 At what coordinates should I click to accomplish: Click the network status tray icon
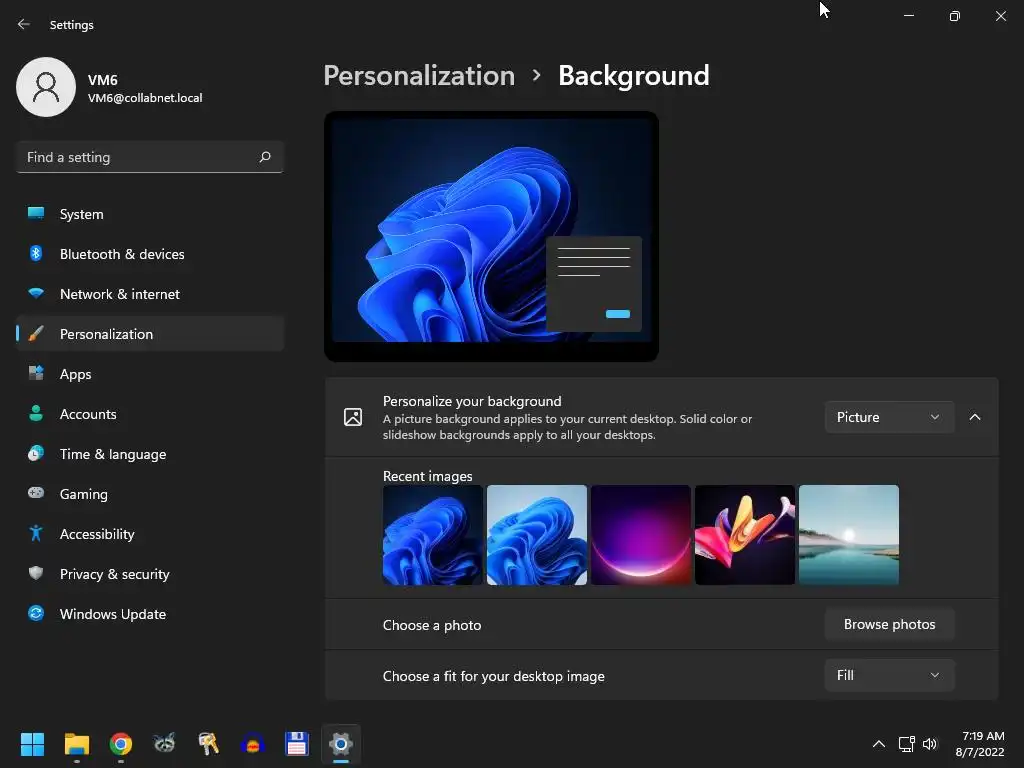coord(906,744)
